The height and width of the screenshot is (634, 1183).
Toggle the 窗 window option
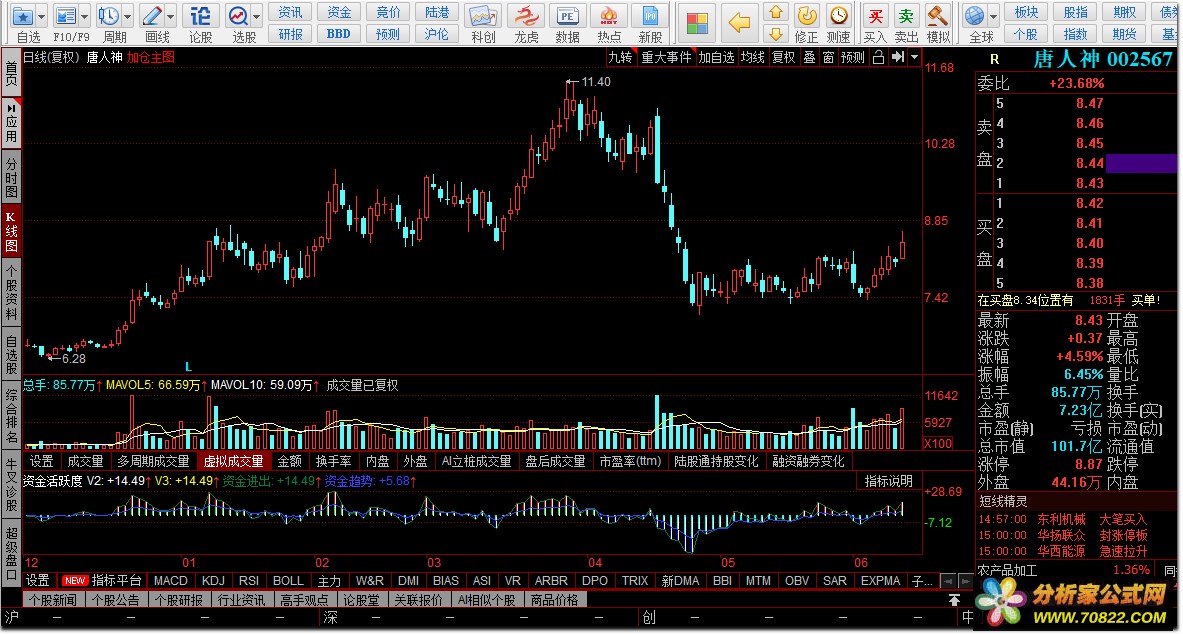coord(828,57)
